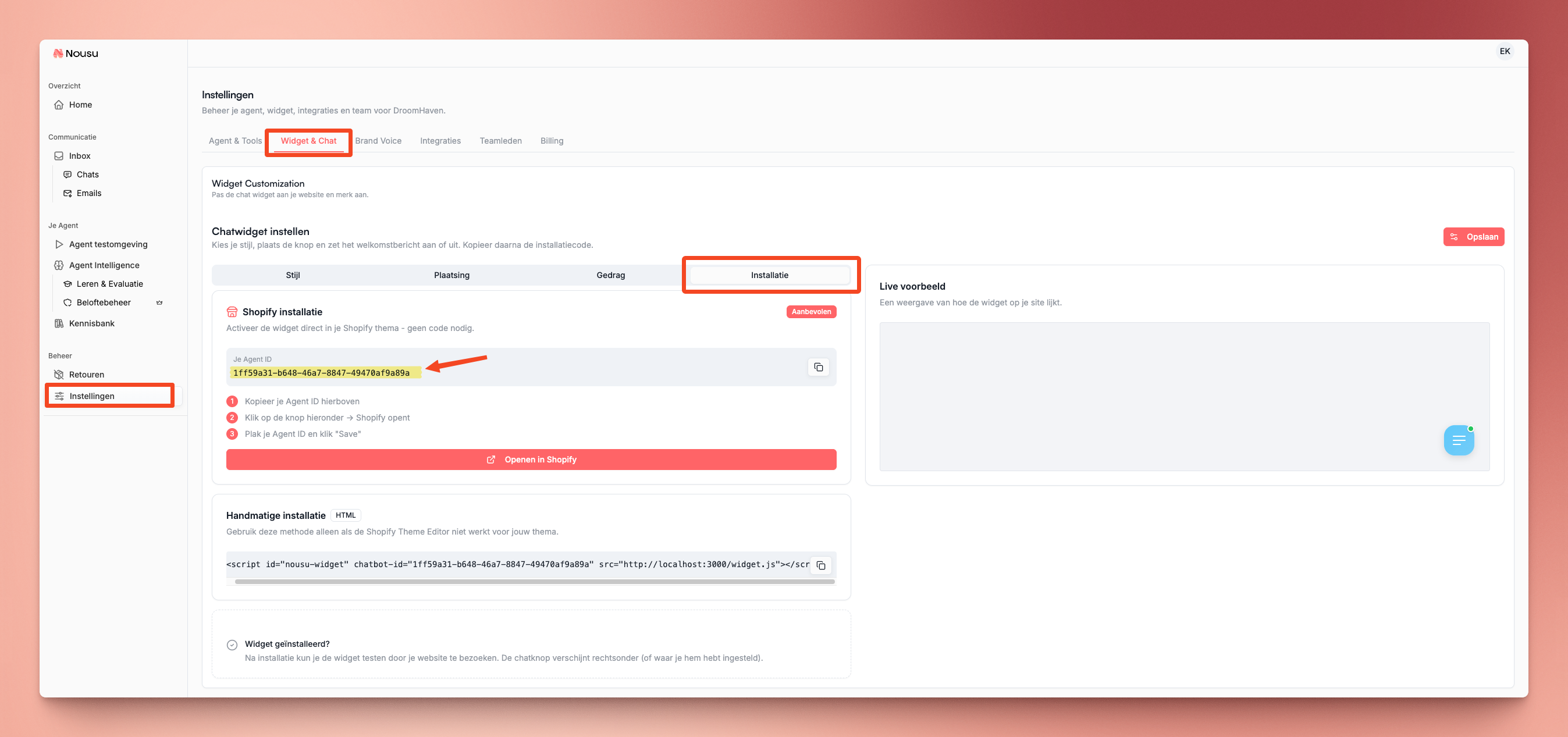Click the horizontal scrollbar under script code
The image size is (1568, 737).
tap(534, 582)
